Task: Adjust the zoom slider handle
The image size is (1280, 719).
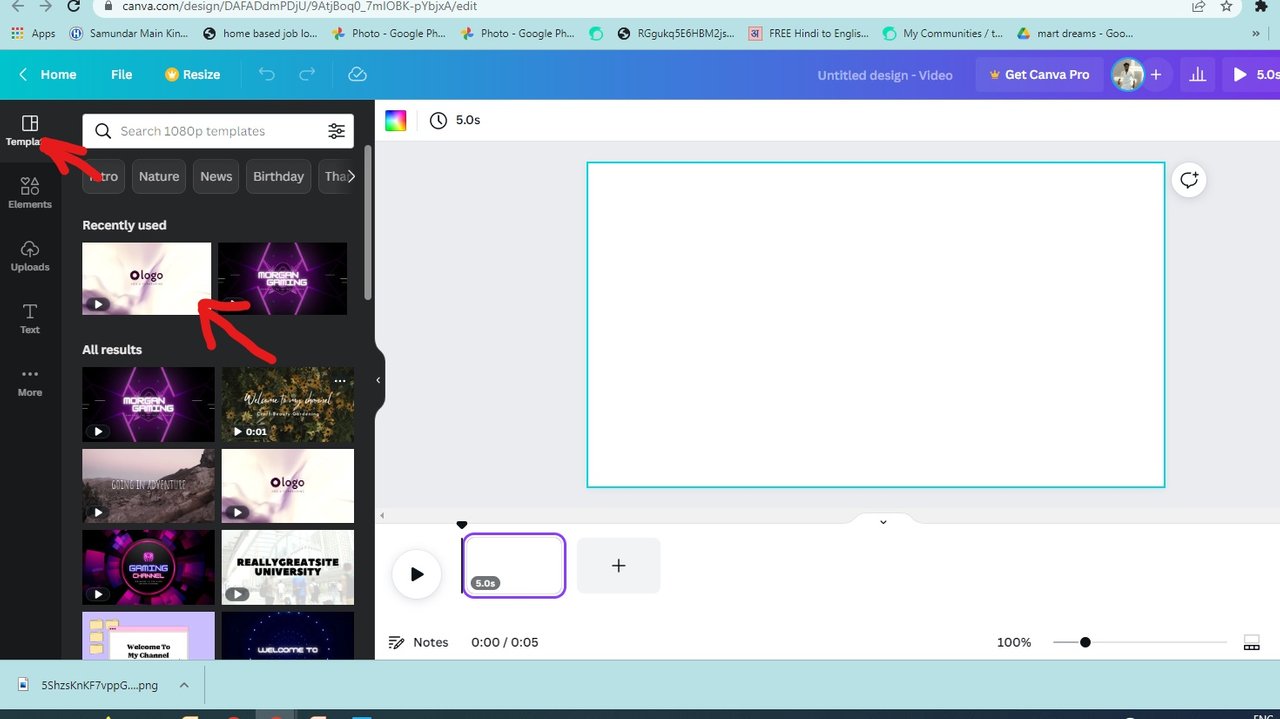Action: click(x=1085, y=642)
